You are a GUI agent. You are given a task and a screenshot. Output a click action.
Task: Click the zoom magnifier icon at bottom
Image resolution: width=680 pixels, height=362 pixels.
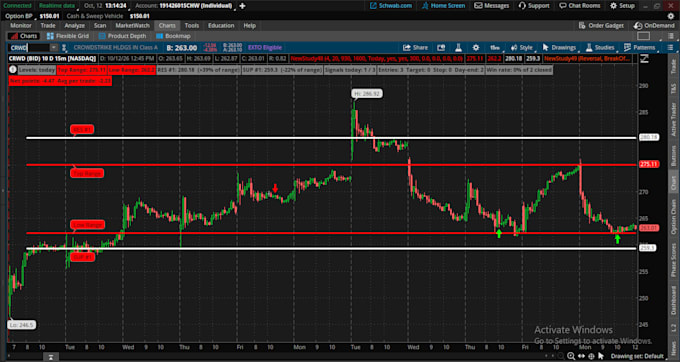571,356
